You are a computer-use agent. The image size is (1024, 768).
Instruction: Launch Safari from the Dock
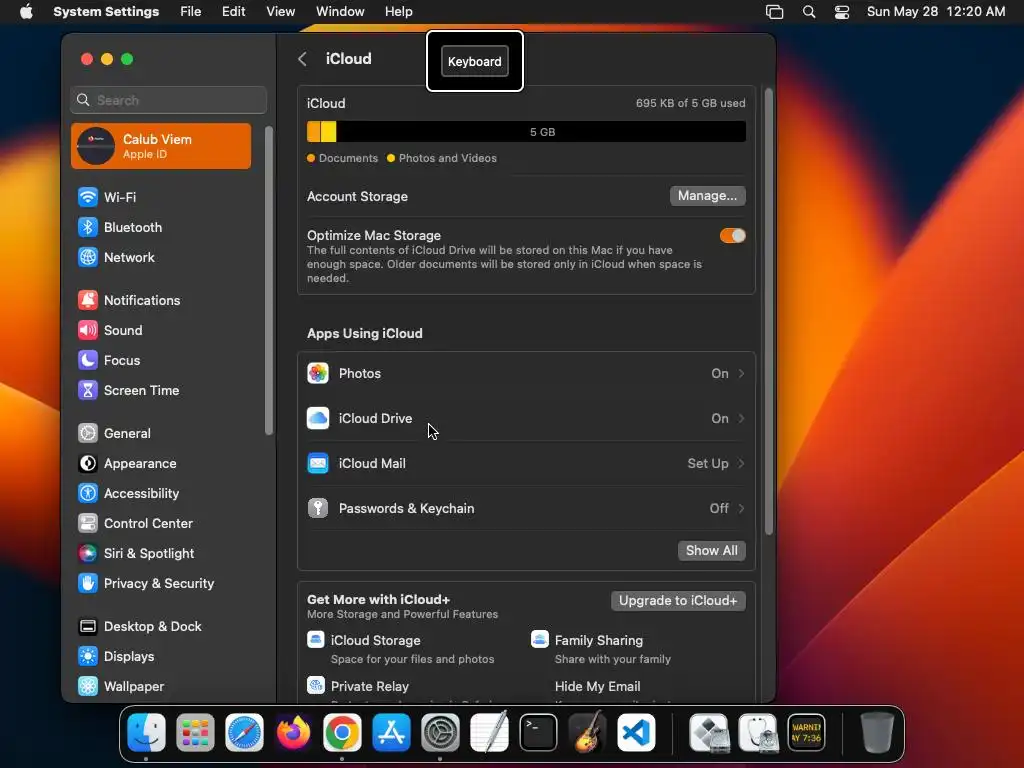point(244,733)
